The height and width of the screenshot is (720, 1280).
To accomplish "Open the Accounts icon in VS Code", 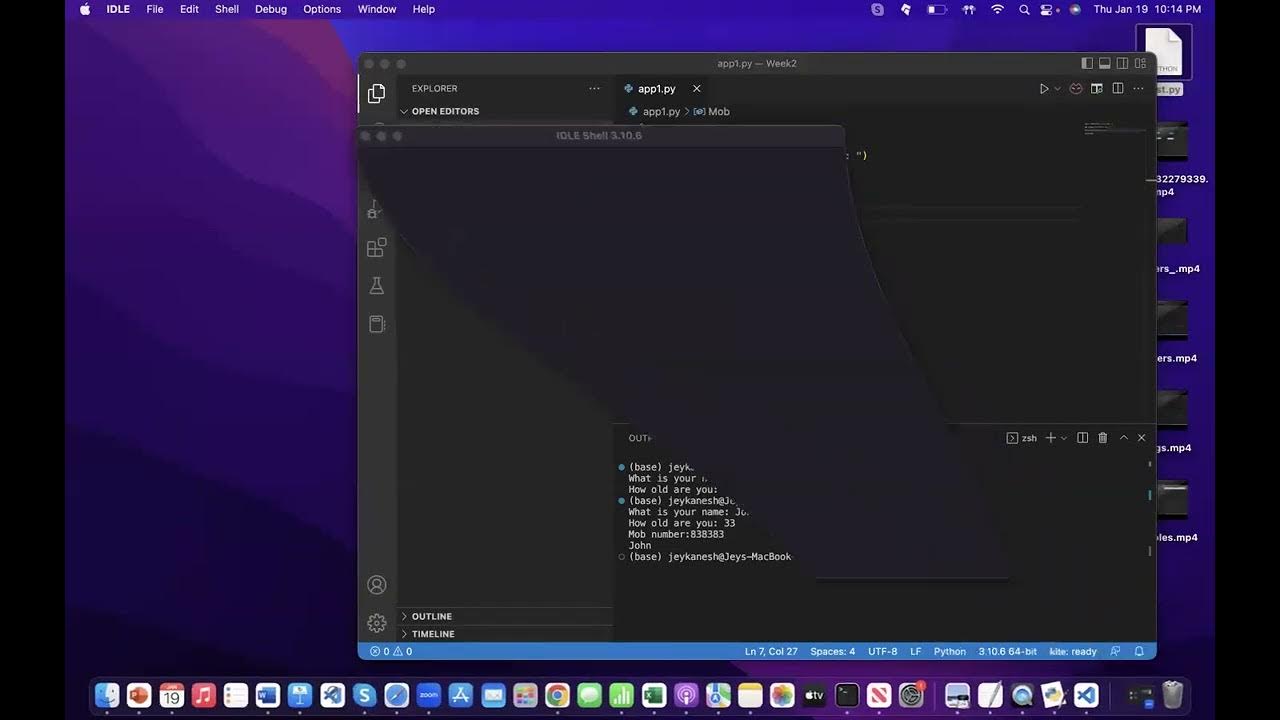I will click(376, 585).
